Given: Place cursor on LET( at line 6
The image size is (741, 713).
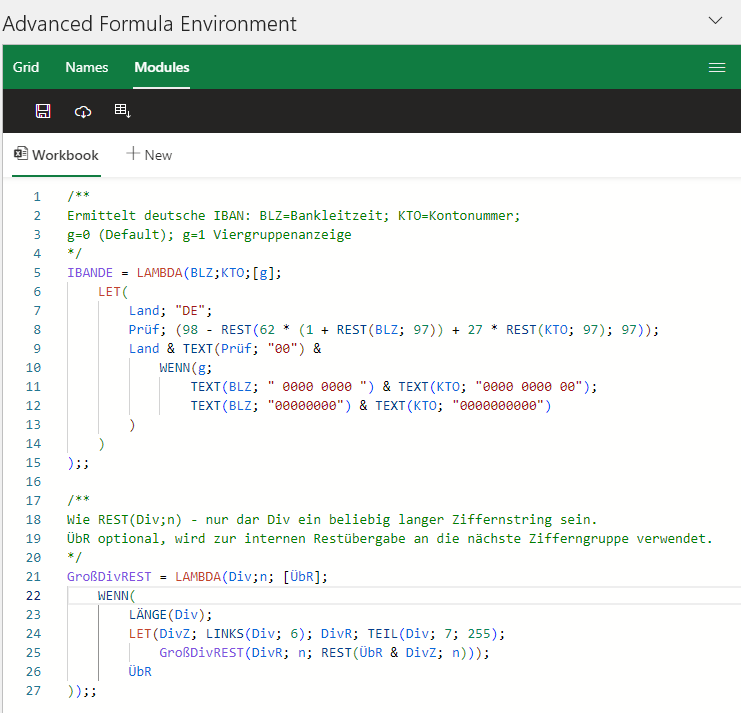Looking at the screenshot, I should pos(113,292).
